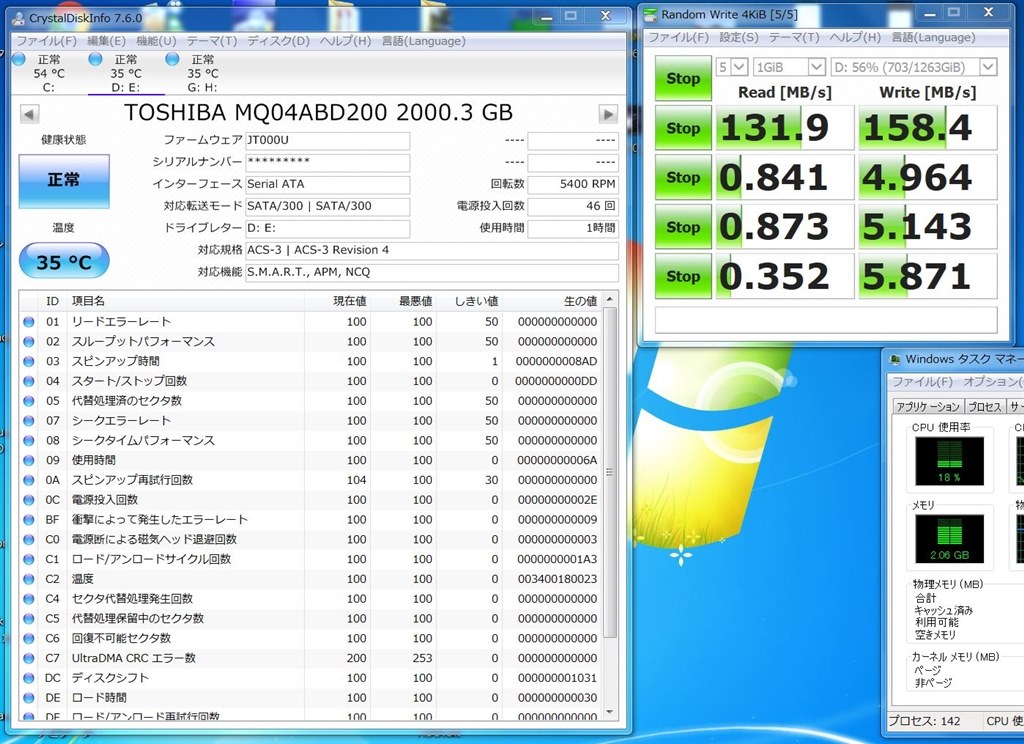This screenshot has height=744, width=1024.
Task: Select the G: H: drive status icon
Action: (172, 59)
